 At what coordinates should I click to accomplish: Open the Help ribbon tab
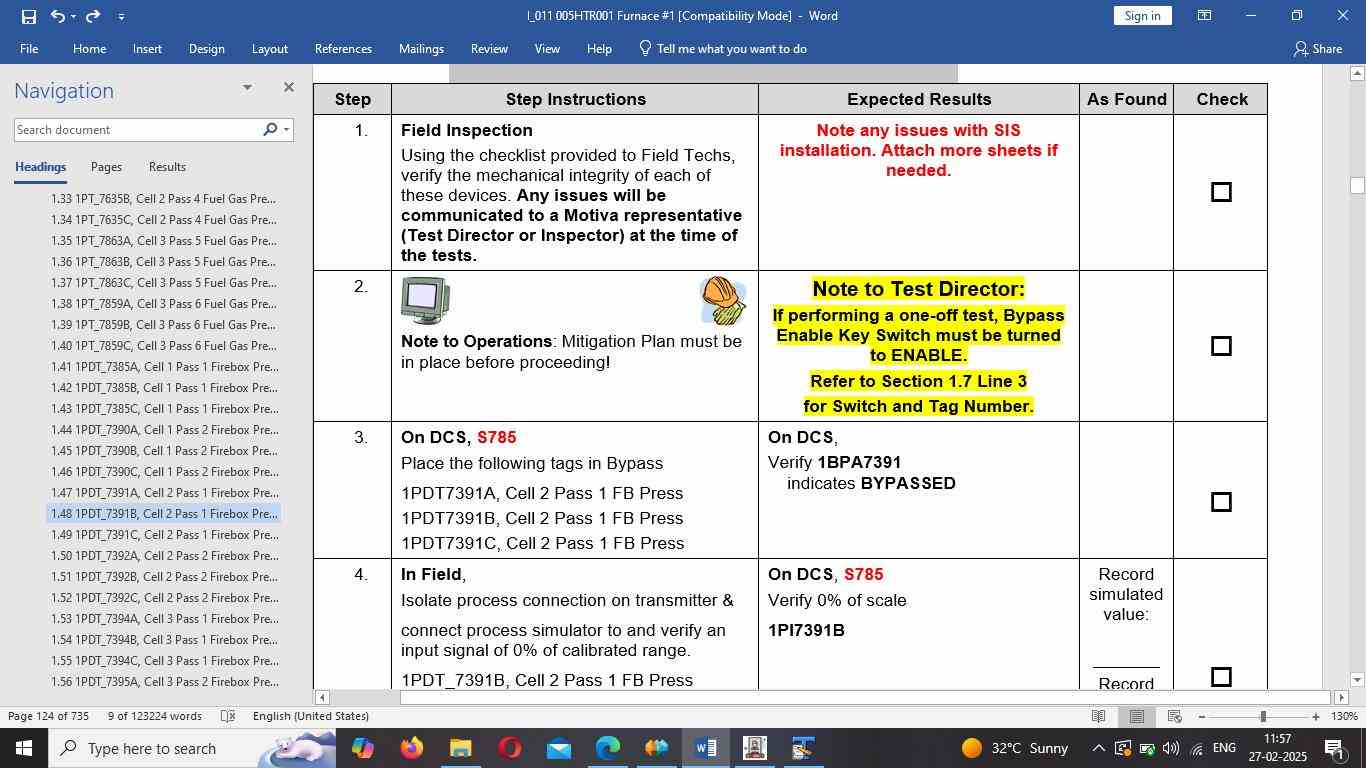[x=599, y=49]
